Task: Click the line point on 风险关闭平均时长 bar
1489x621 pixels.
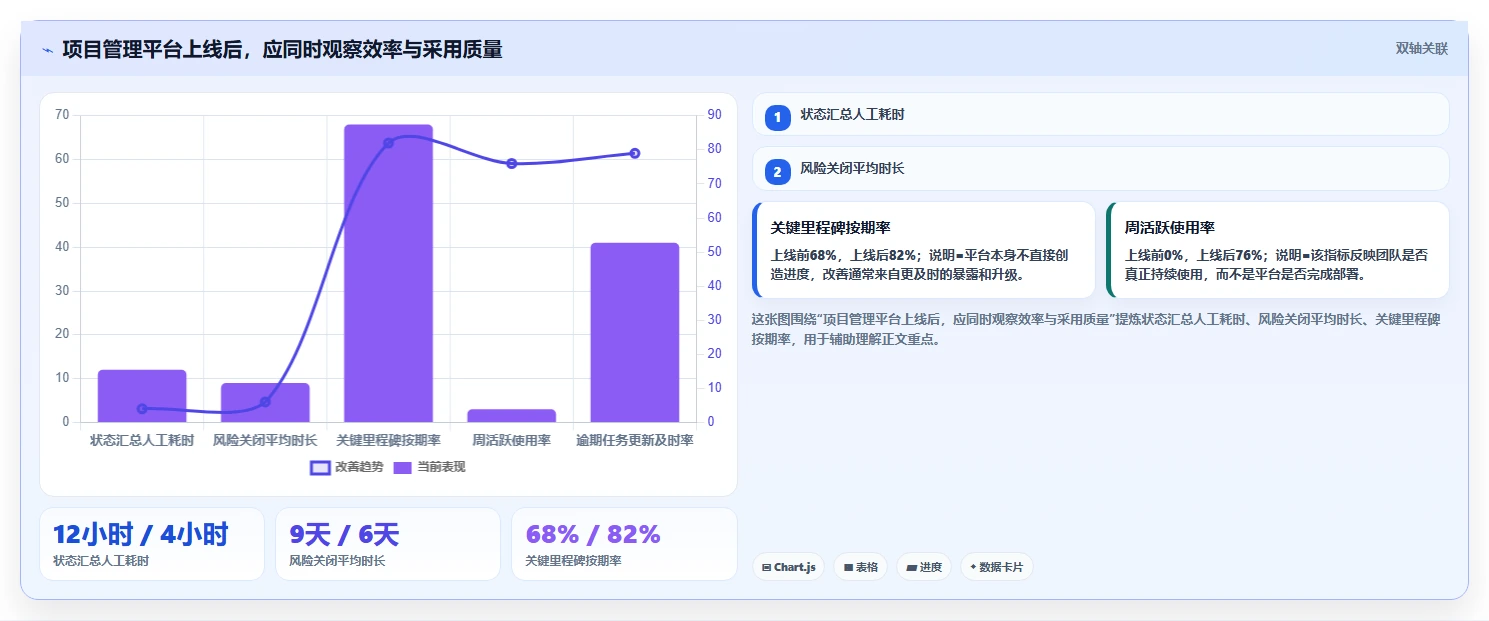Action: (265, 402)
